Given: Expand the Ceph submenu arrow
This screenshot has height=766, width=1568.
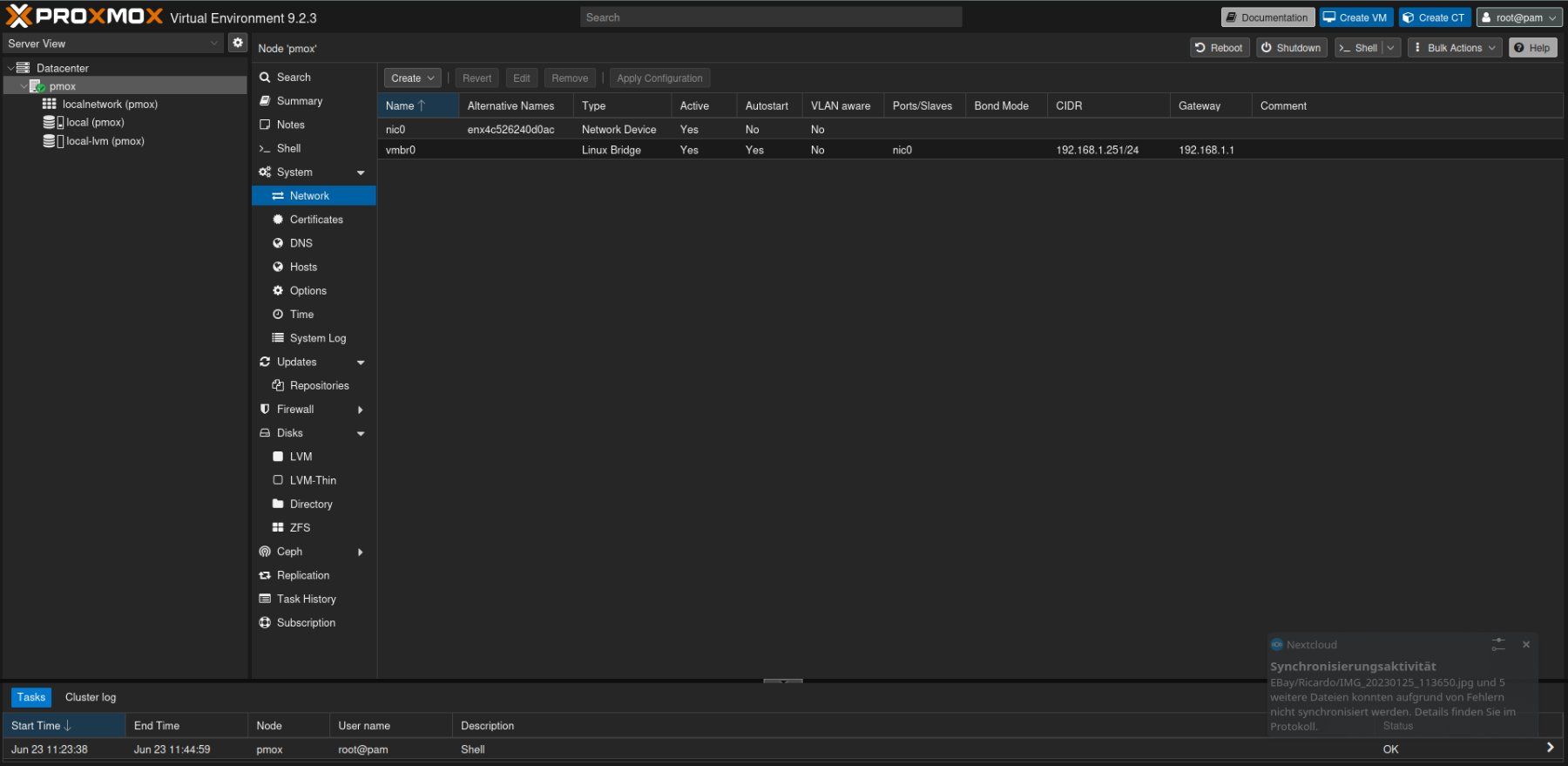Looking at the screenshot, I should (361, 552).
